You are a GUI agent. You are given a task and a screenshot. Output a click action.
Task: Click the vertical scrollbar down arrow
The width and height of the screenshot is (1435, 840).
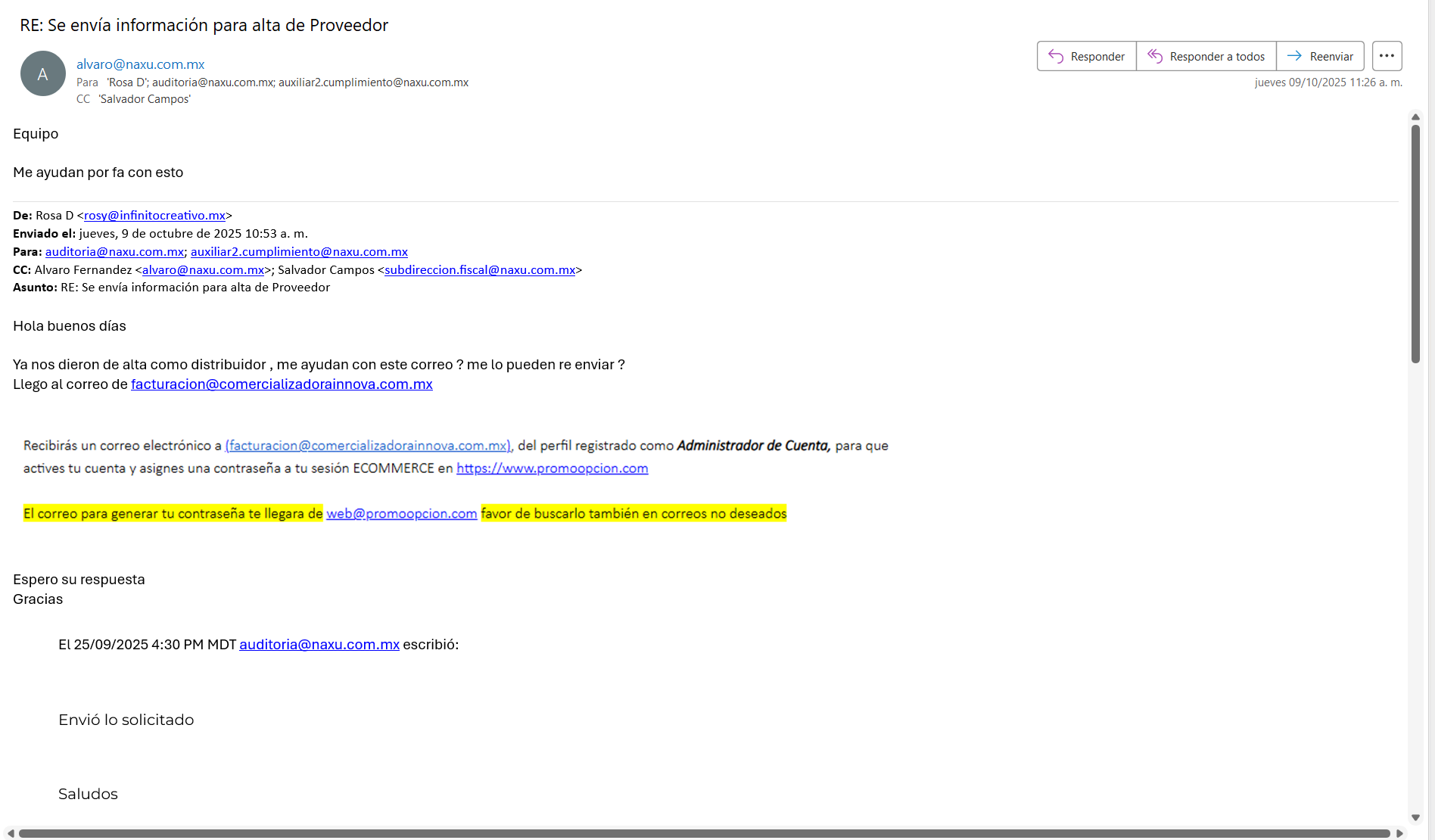[x=1415, y=818]
